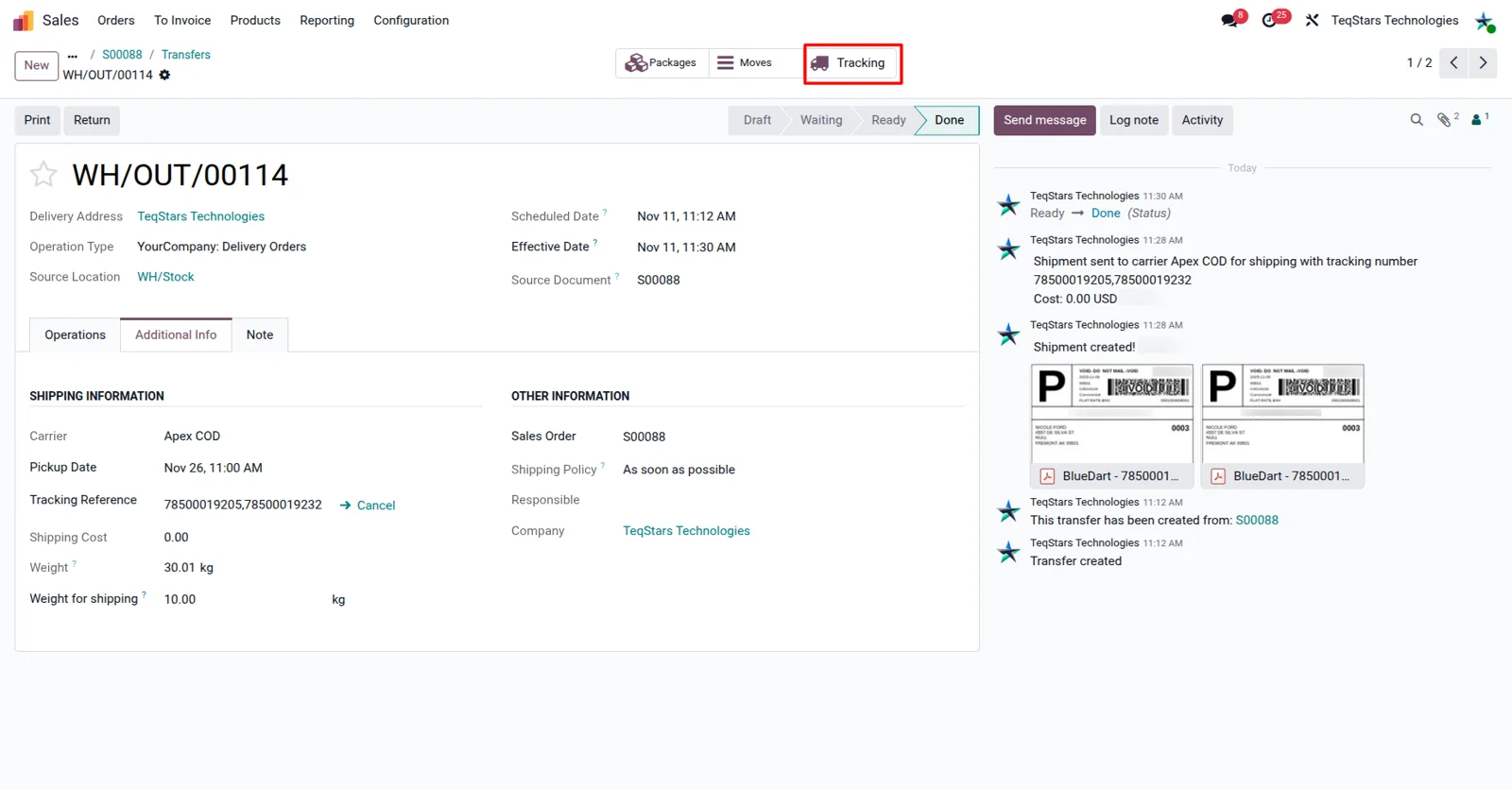Viewport: 1512px width, 789px height.
Task: Open the Products menu
Action: coord(255,20)
